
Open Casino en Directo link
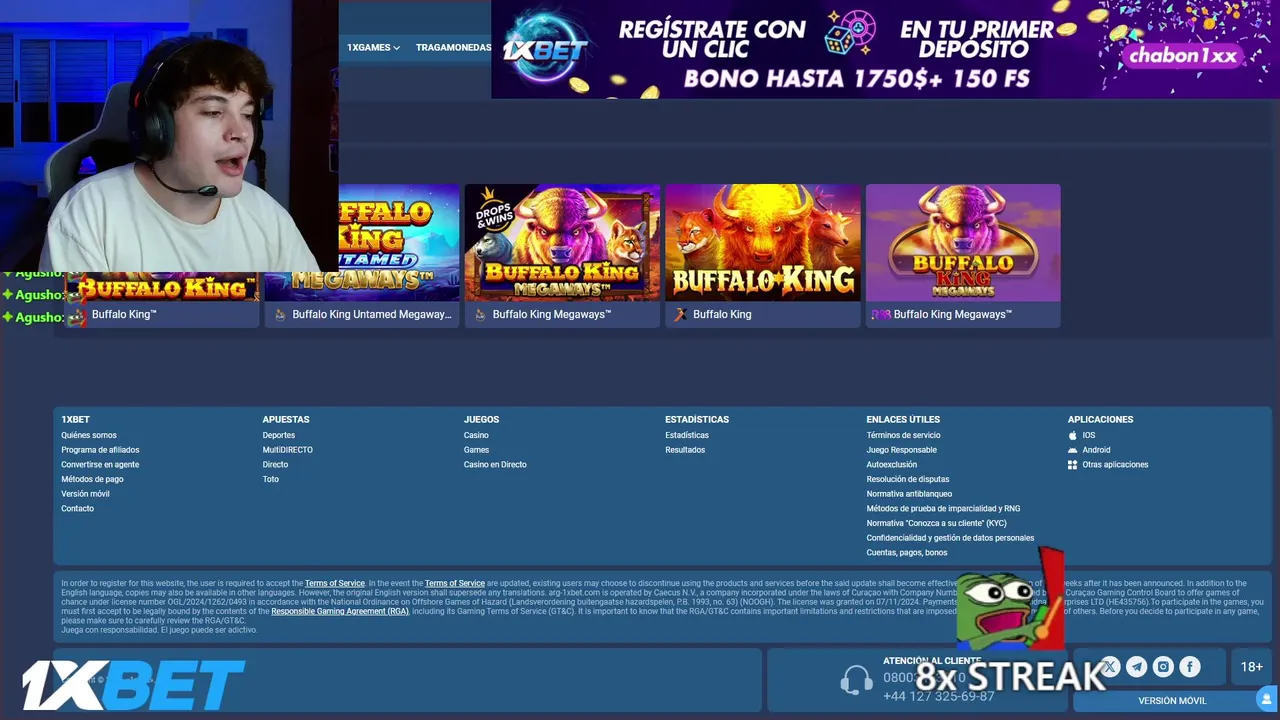point(495,464)
